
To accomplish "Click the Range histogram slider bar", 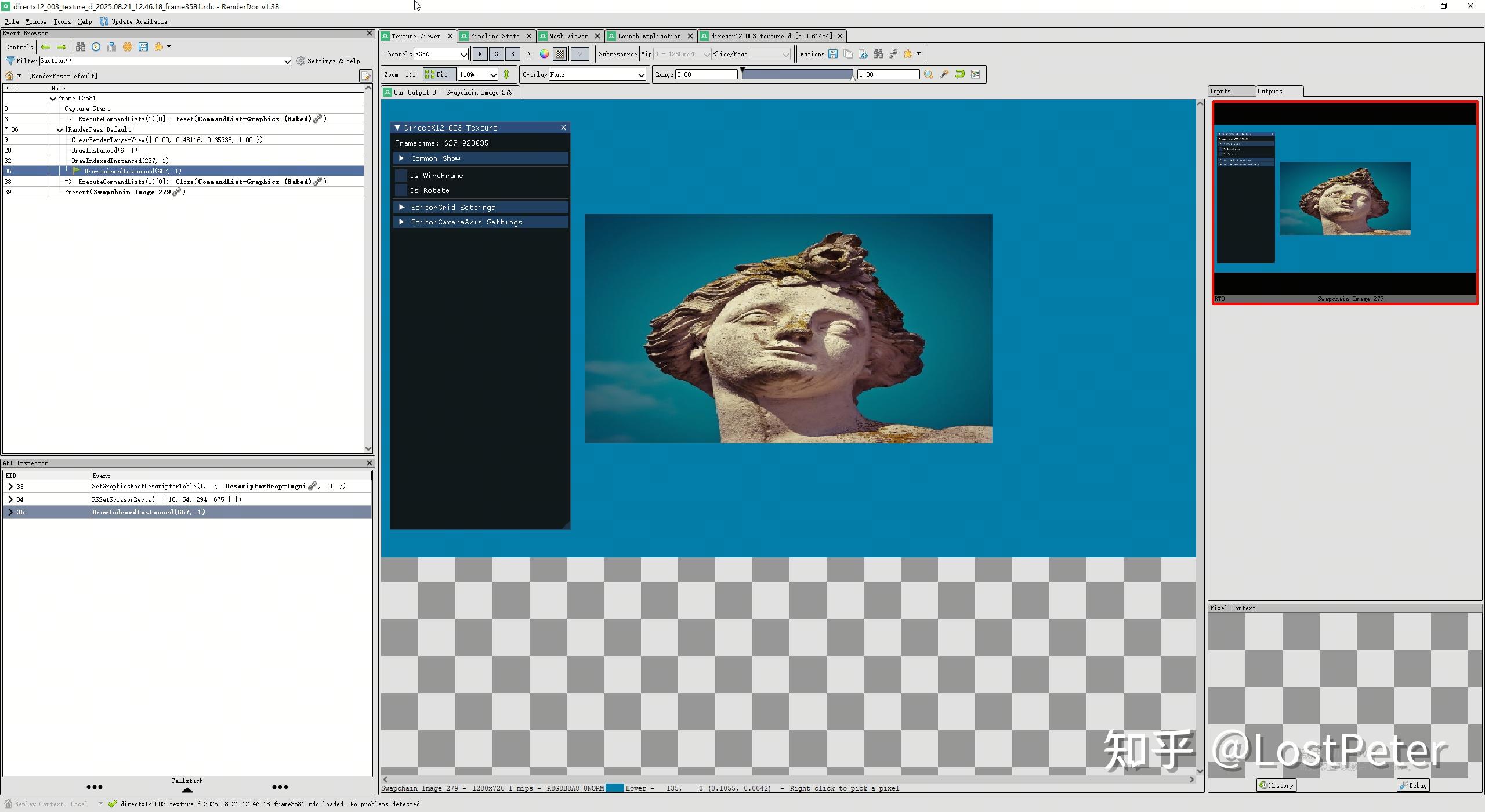I will [x=797, y=74].
